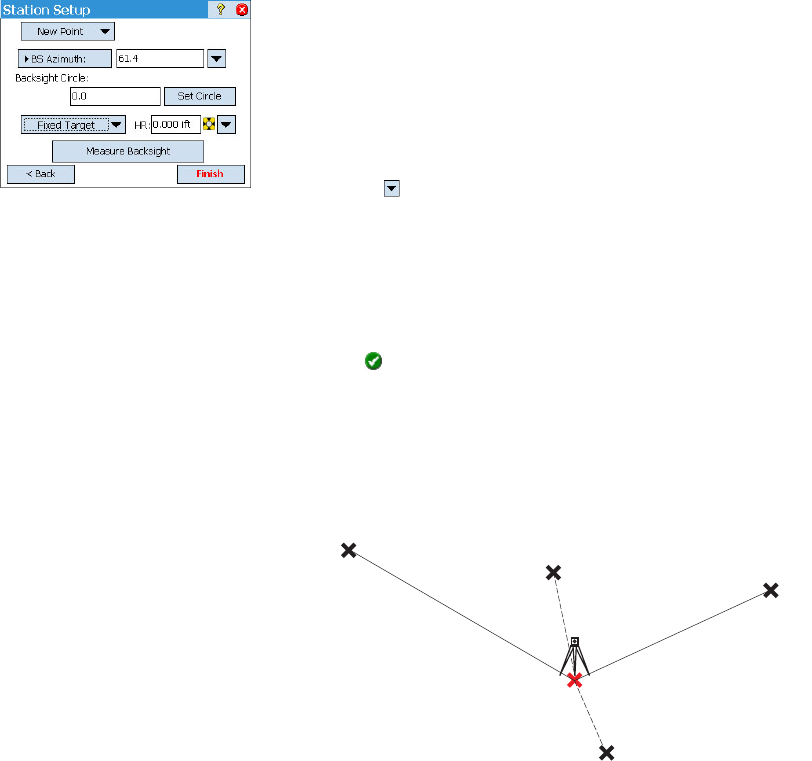
Task: Click the yellow prism target icon
Action: (x=209, y=124)
